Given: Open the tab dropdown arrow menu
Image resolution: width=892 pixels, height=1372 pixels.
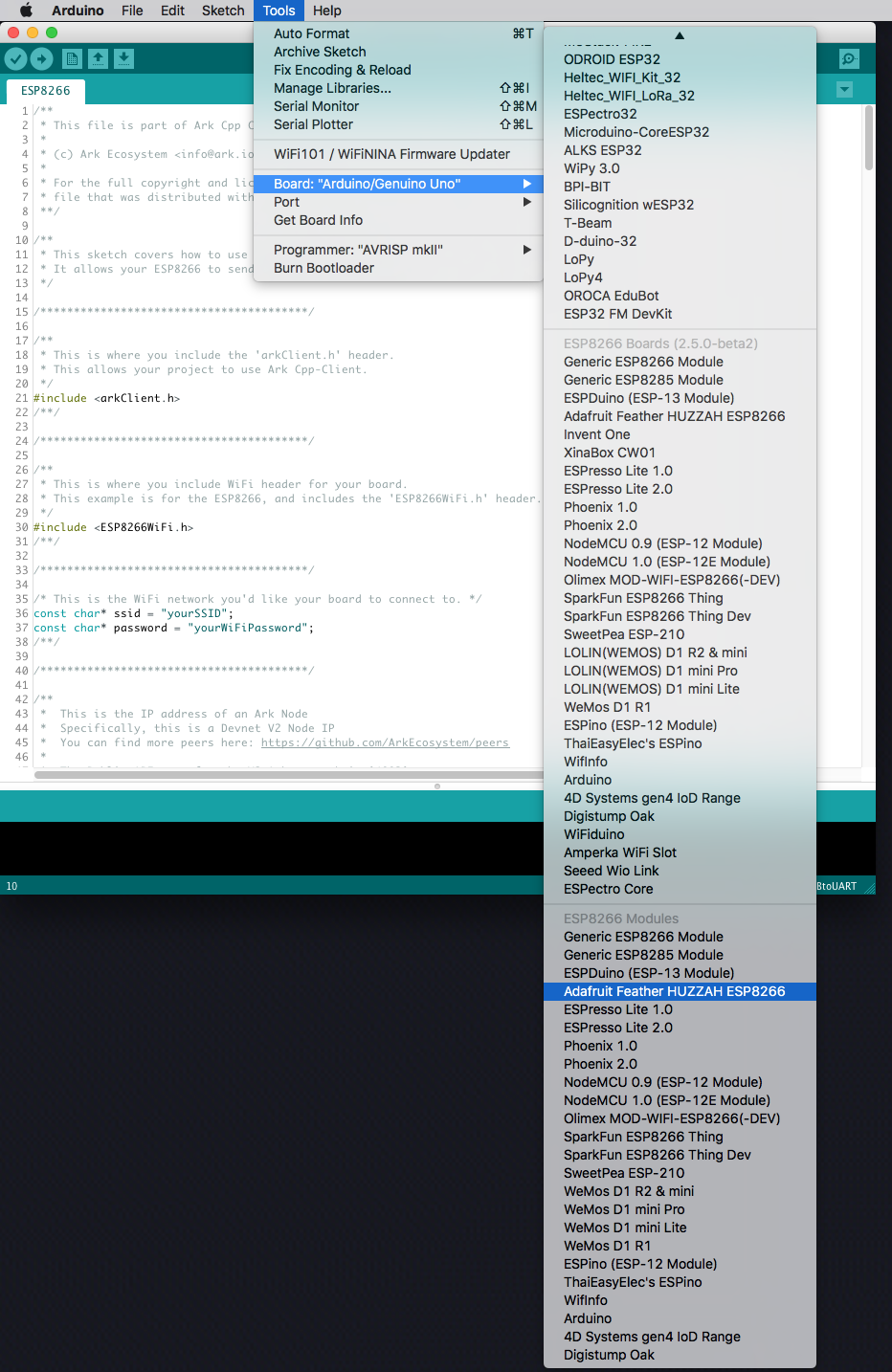Looking at the screenshot, I should (x=844, y=90).
